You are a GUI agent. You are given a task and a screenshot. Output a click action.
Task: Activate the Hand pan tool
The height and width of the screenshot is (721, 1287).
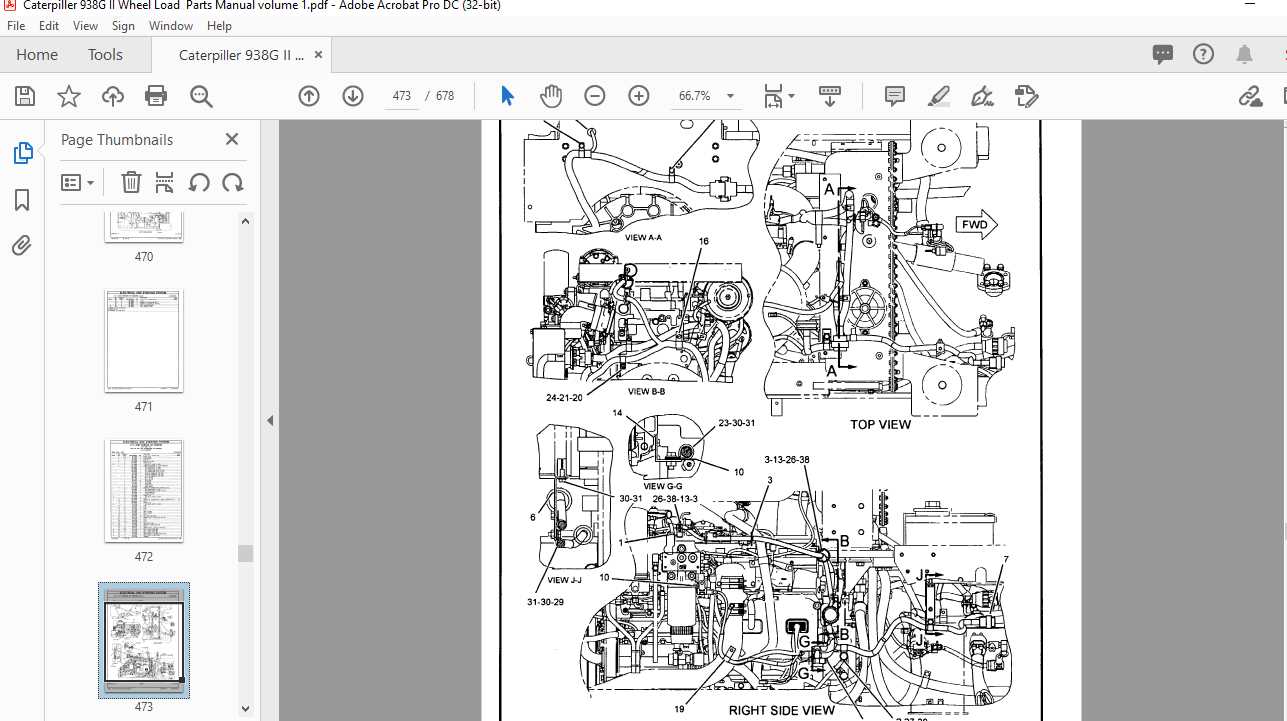pyautogui.click(x=551, y=96)
